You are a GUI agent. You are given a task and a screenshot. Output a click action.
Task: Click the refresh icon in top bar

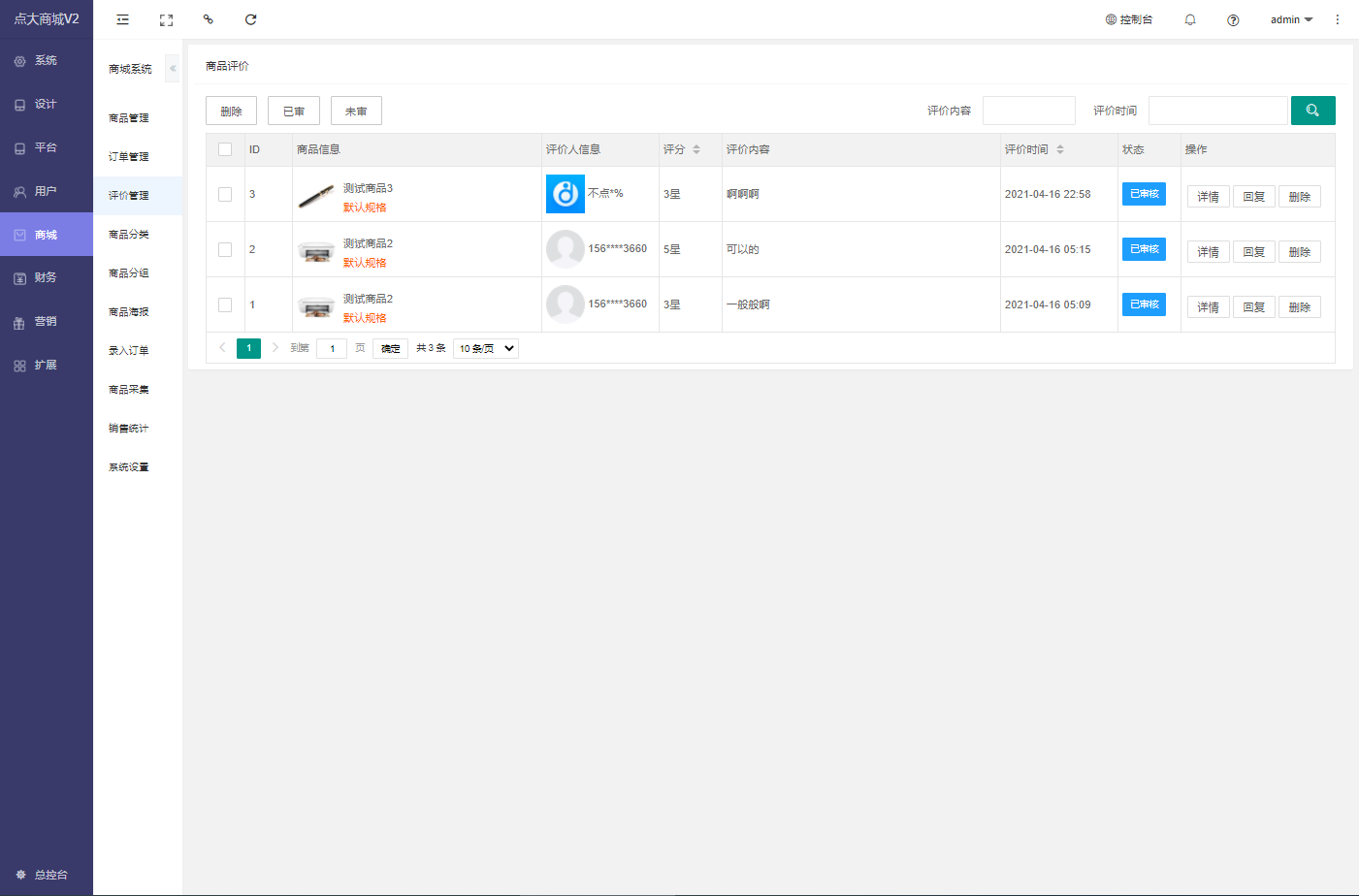pyautogui.click(x=250, y=19)
